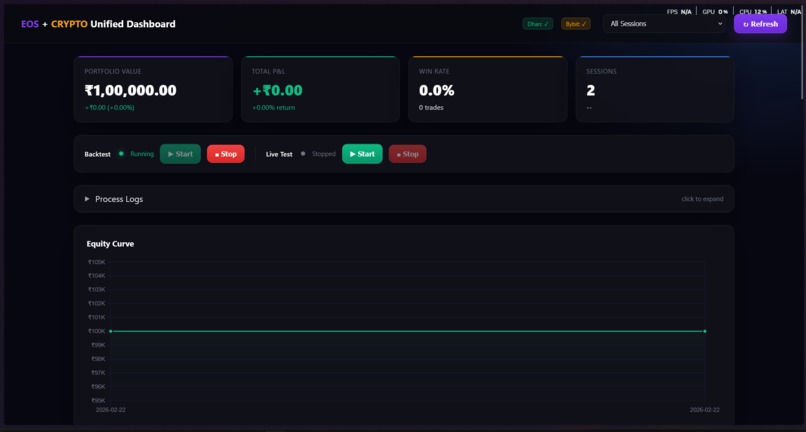The image size is (806, 432).
Task: Click the 'EOS + CRYPTO Unified Dashboard' title
Action: pos(98,24)
